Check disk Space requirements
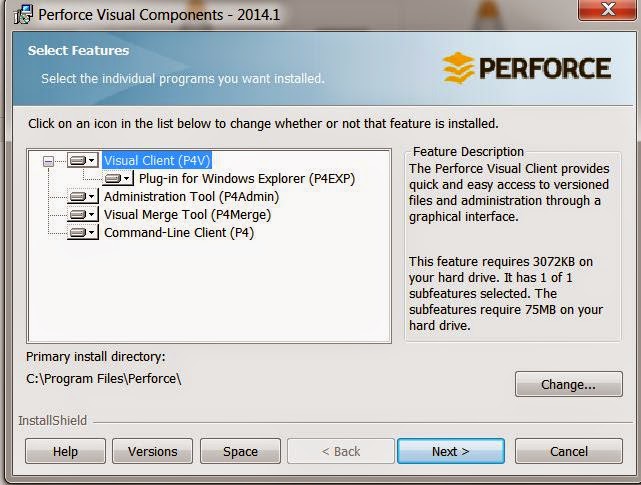 point(240,451)
